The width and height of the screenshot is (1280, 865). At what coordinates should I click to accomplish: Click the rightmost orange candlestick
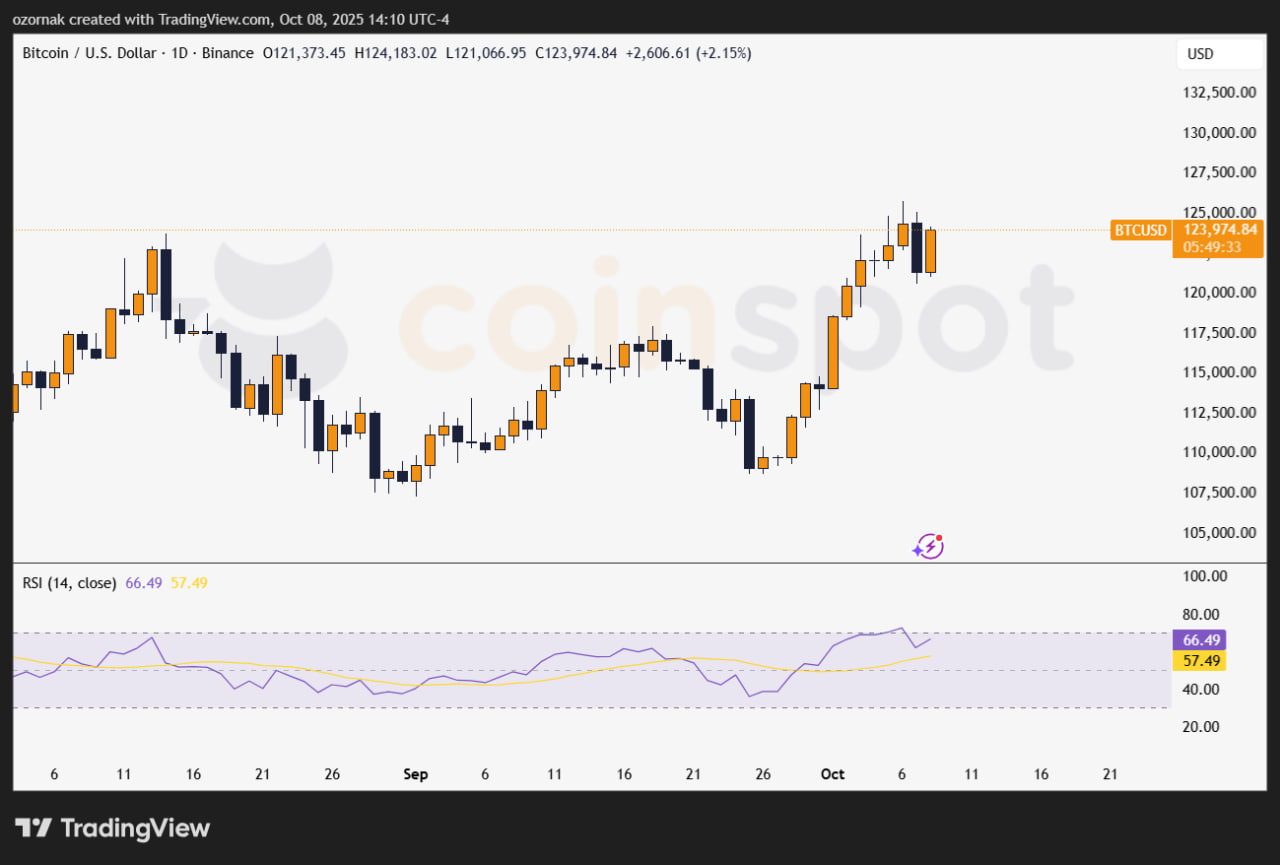[930, 251]
